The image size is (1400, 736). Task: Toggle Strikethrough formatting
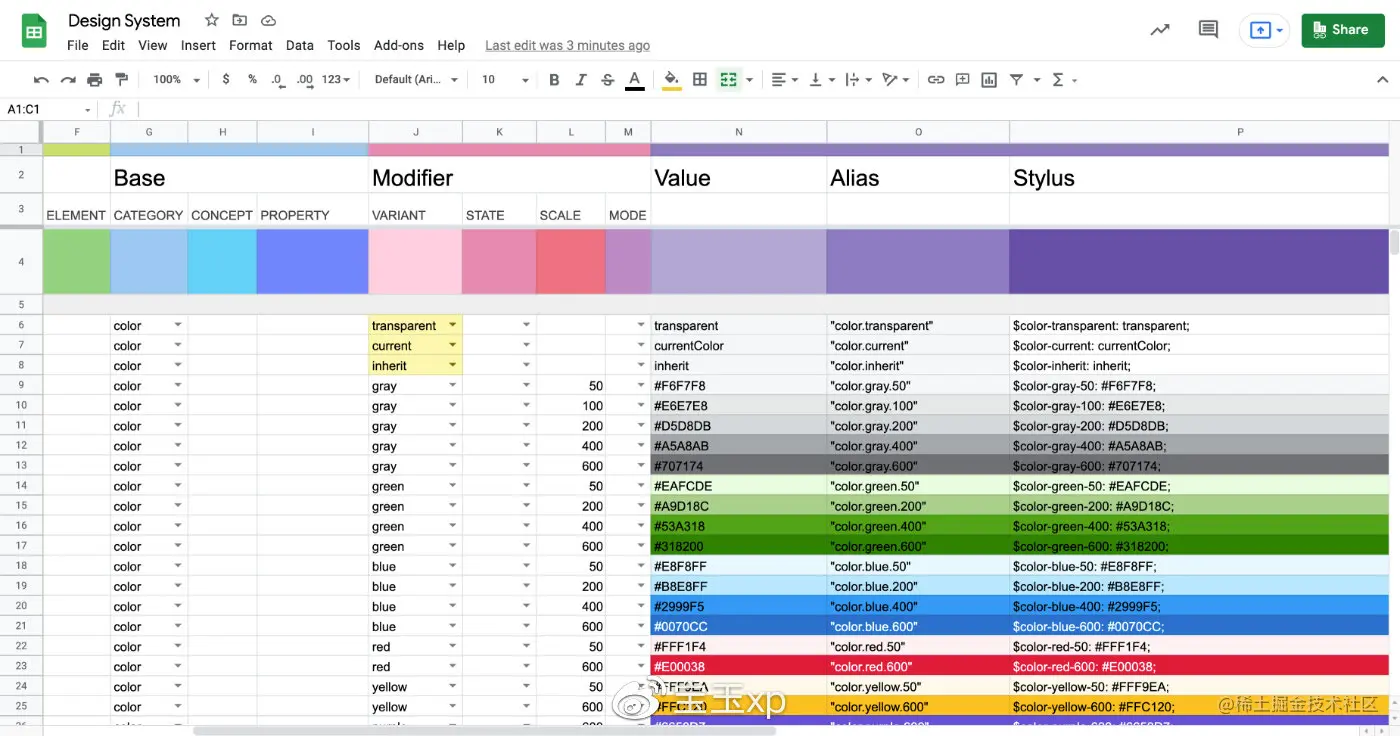point(607,80)
